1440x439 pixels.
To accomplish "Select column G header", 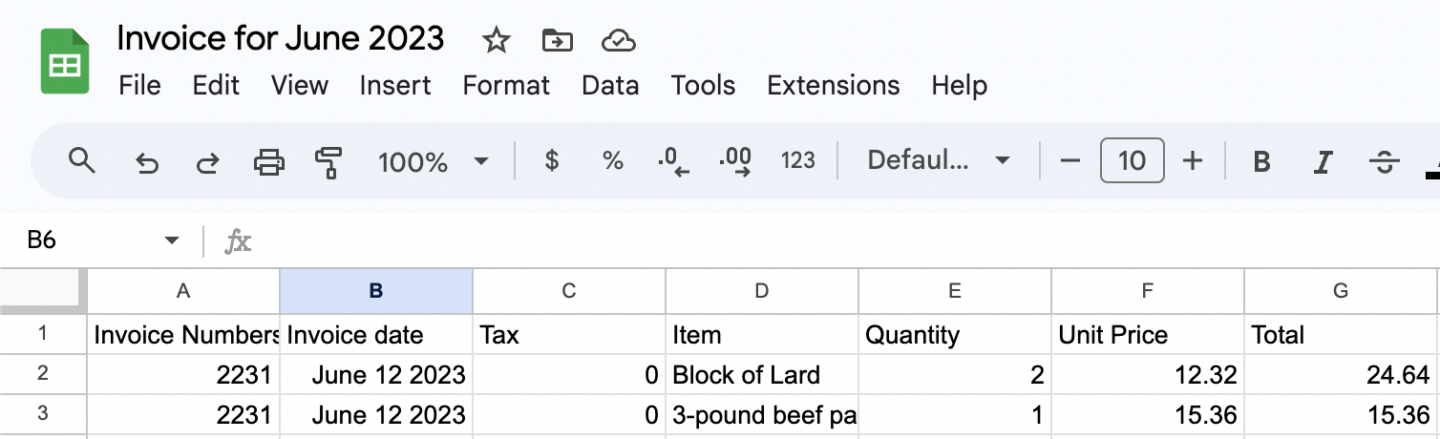I will [x=1341, y=291].
